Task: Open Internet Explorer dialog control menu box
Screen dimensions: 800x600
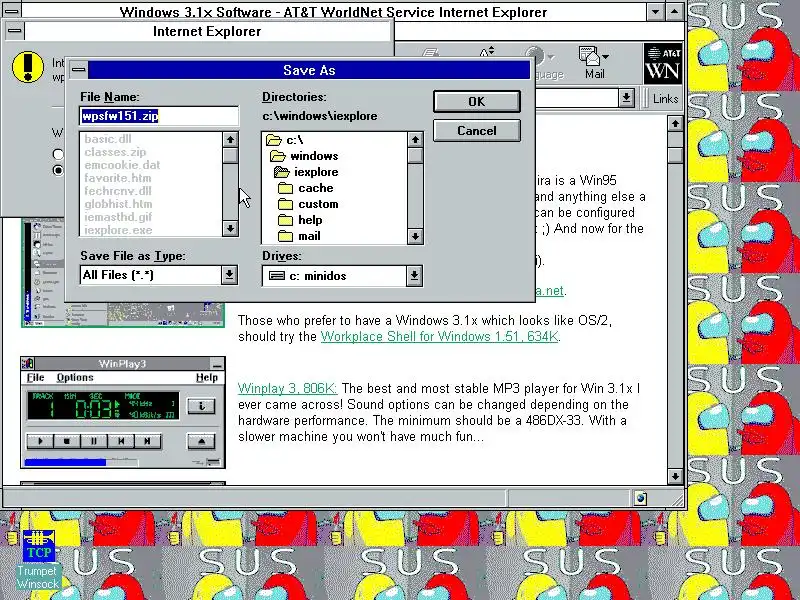Action: 15,32
